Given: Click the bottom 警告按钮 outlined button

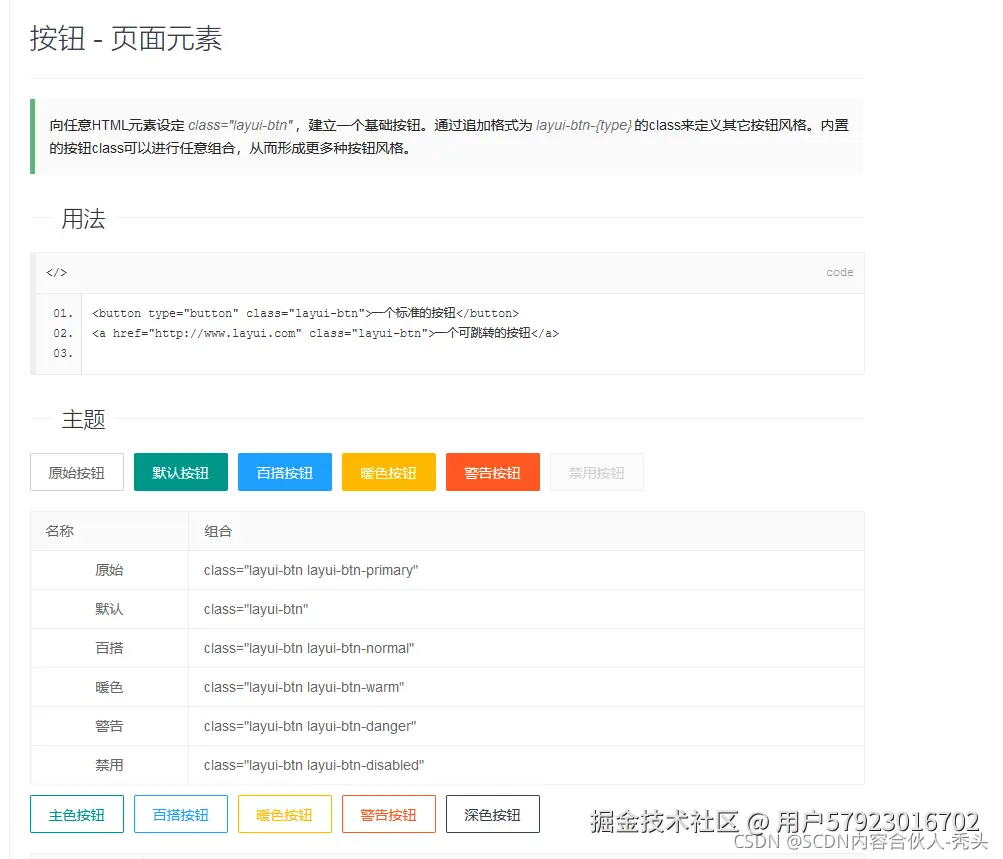Looking at the screenshot, I should 388,814.
